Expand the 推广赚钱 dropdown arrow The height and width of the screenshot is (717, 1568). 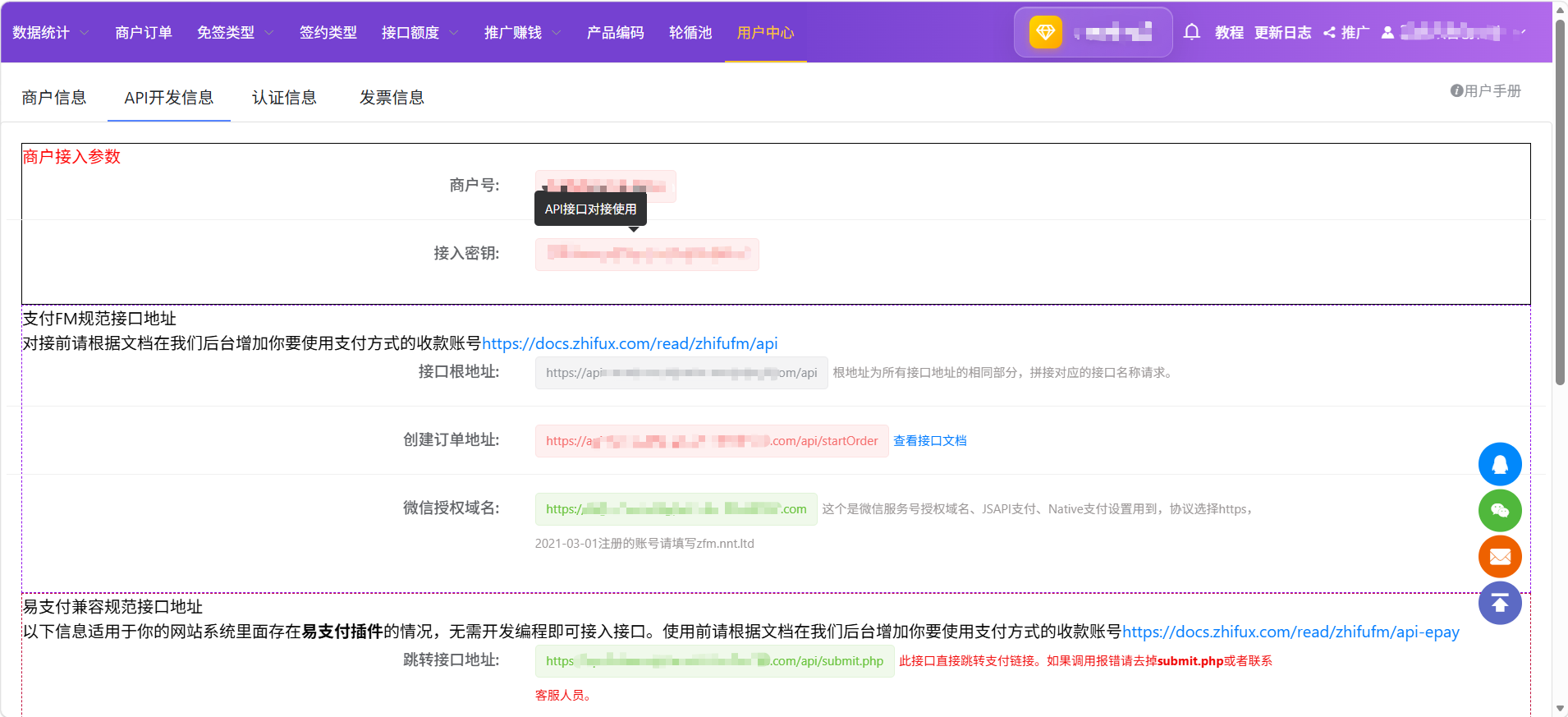click(x=556, y=33)
